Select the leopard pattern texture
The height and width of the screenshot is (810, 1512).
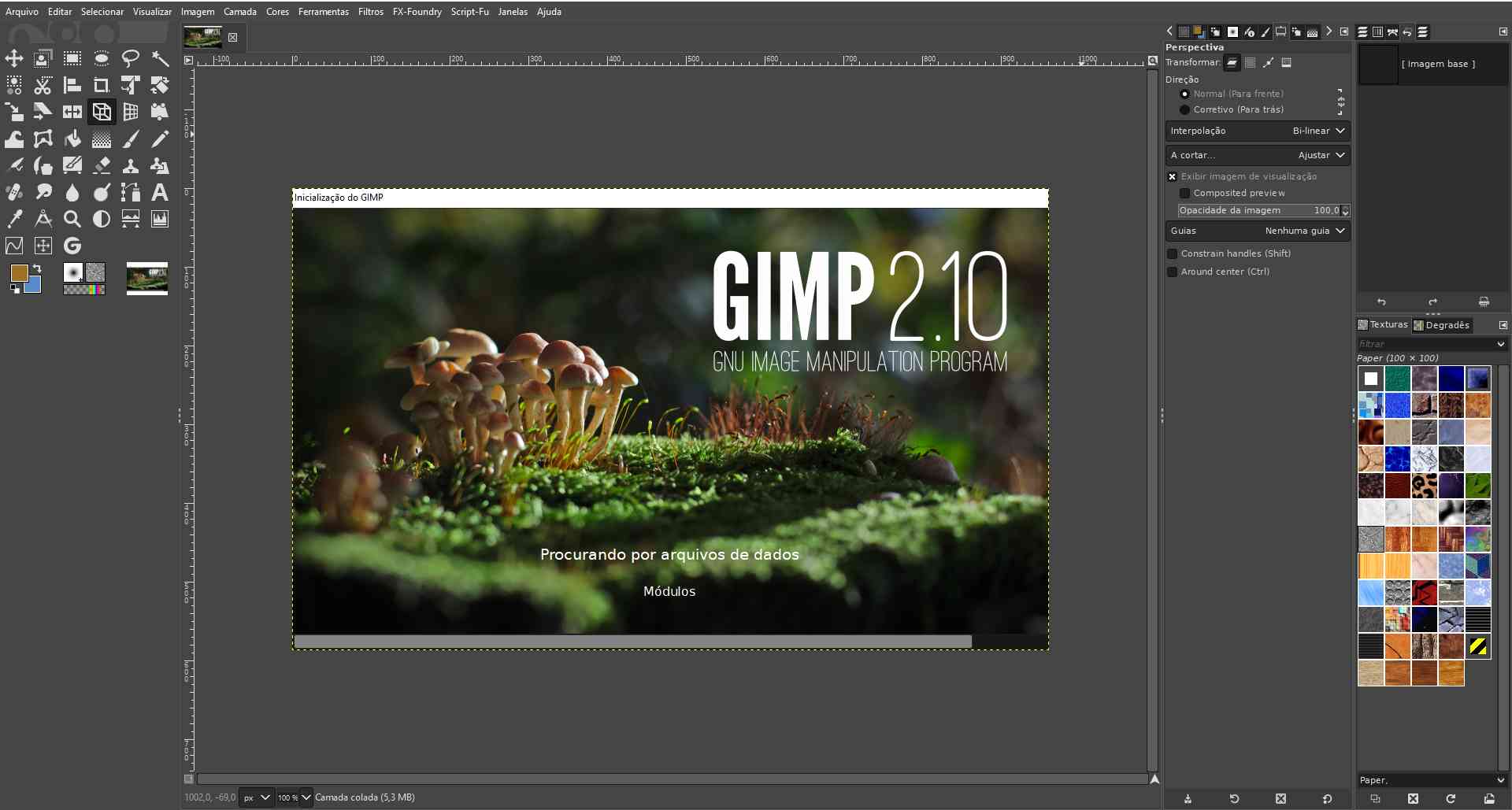tap(1425, 485)
